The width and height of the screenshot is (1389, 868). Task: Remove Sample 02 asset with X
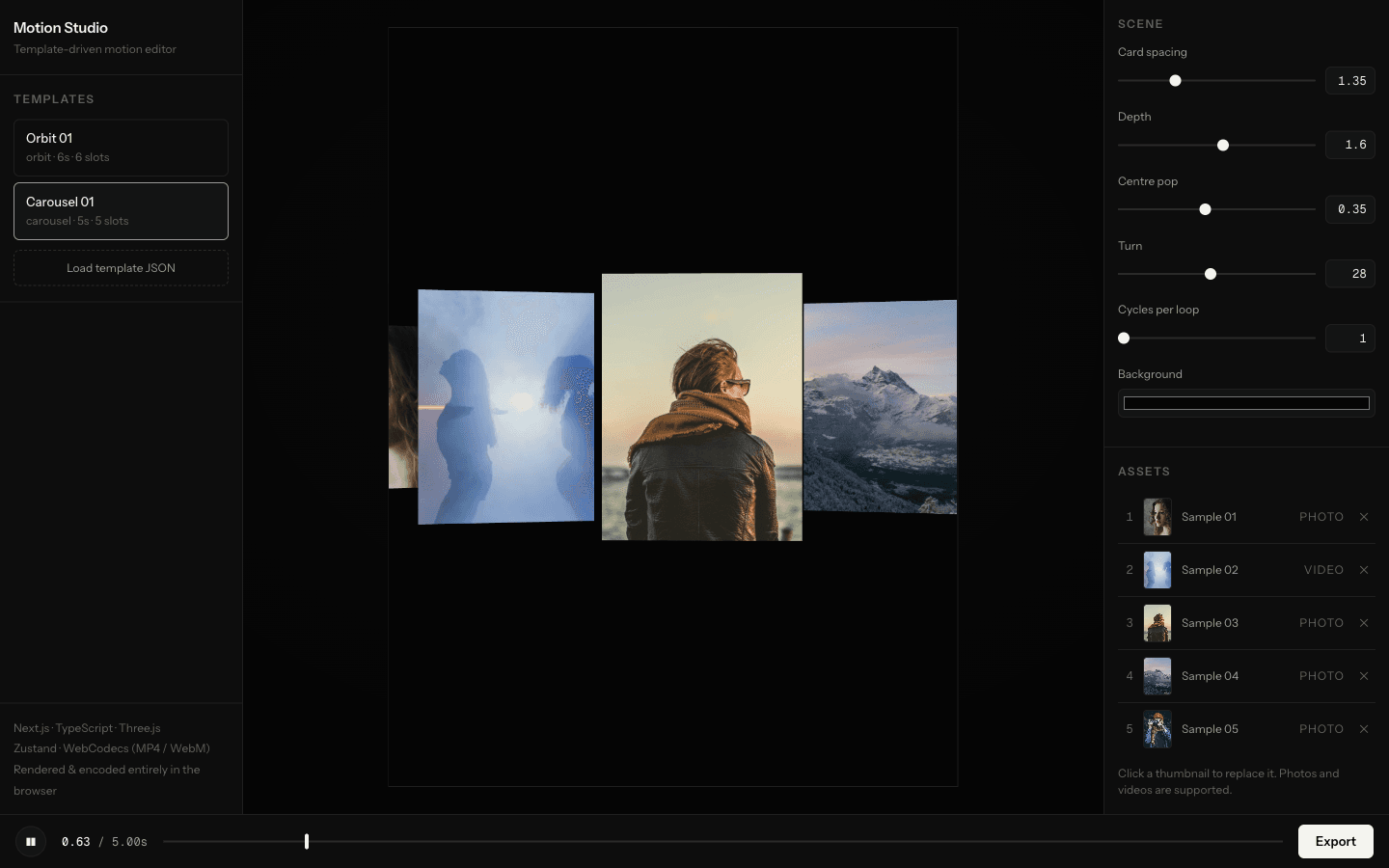coord(1364,570)
